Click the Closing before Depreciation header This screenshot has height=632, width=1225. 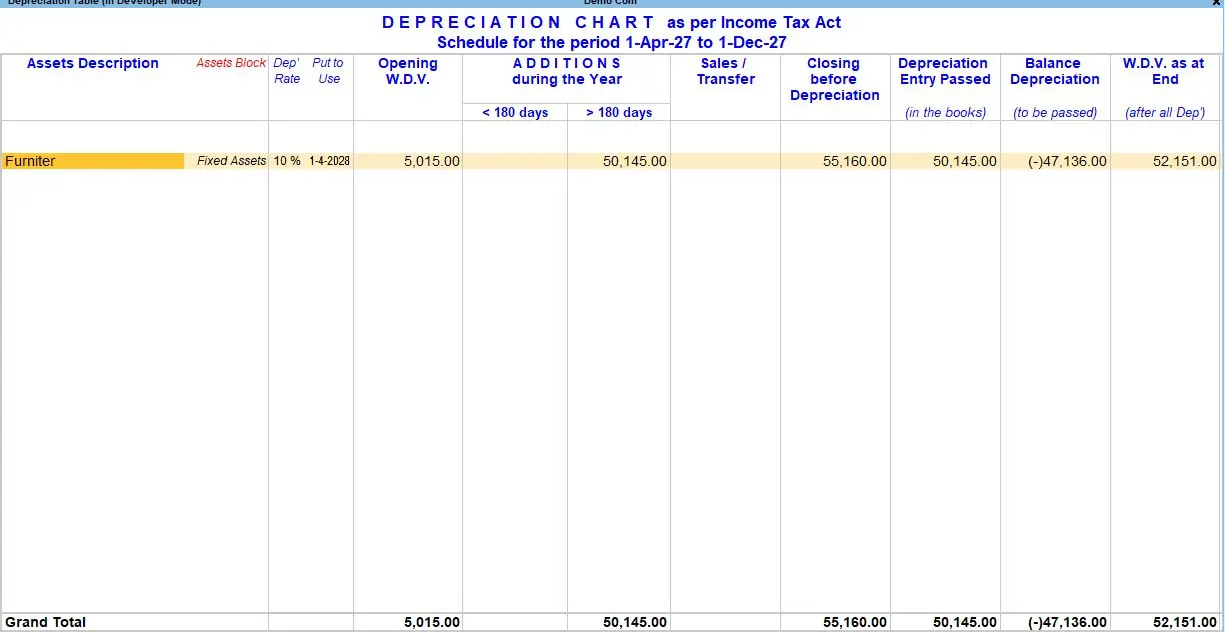point(834,79)
